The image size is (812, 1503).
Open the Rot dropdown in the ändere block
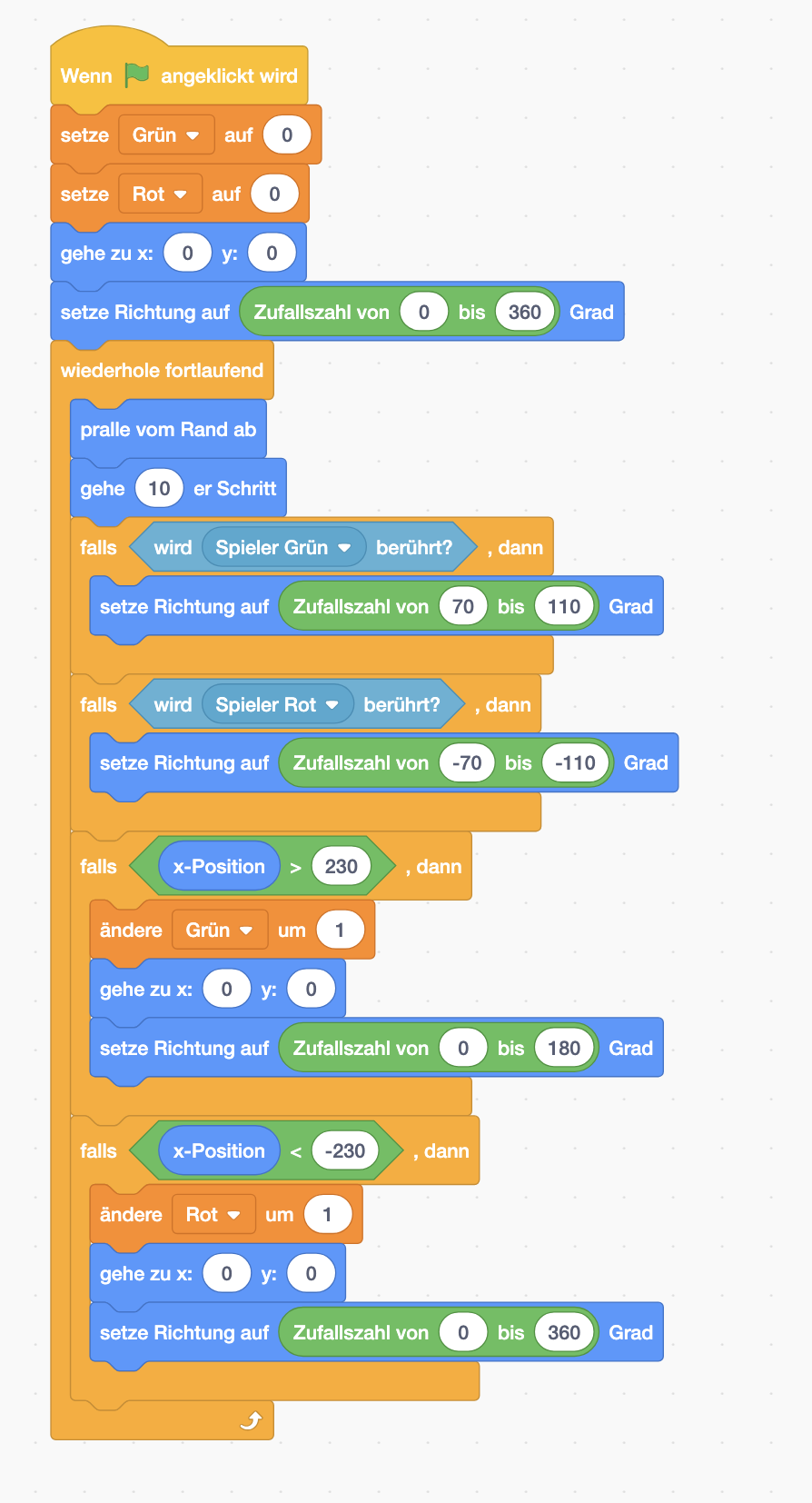click(213, 1215)
